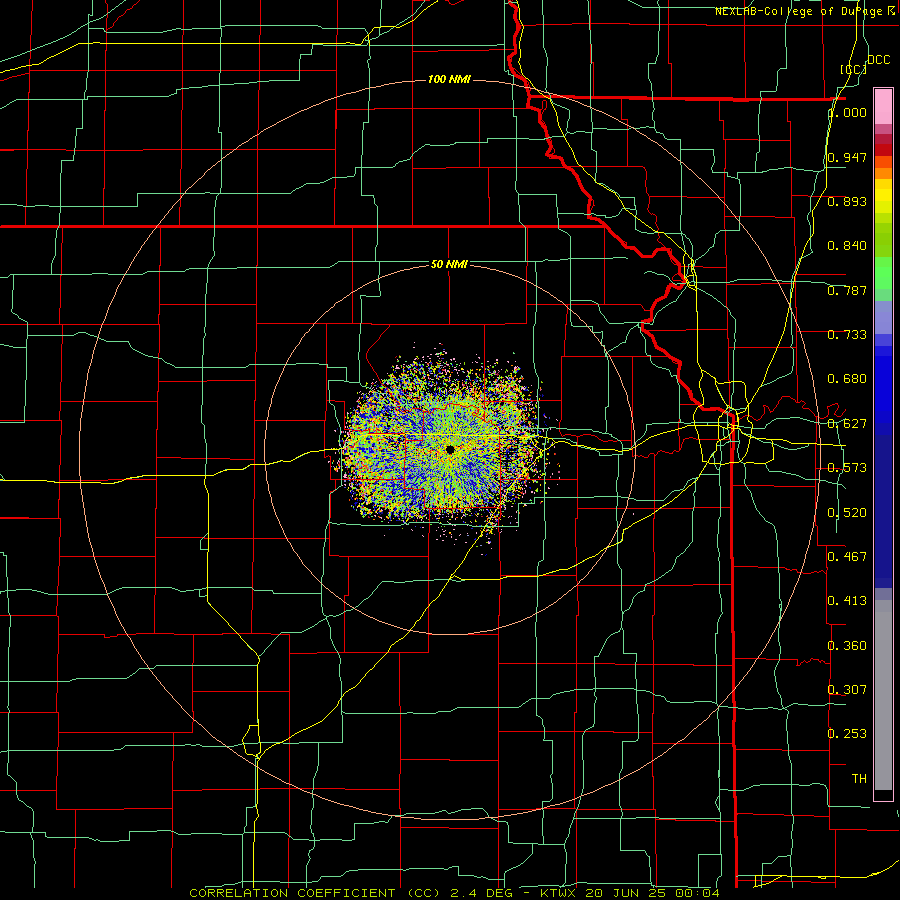The width and height of the screenshot is (900, 900).
Task: Click the 0.467 scale value
Action: (x=847, y=556)
